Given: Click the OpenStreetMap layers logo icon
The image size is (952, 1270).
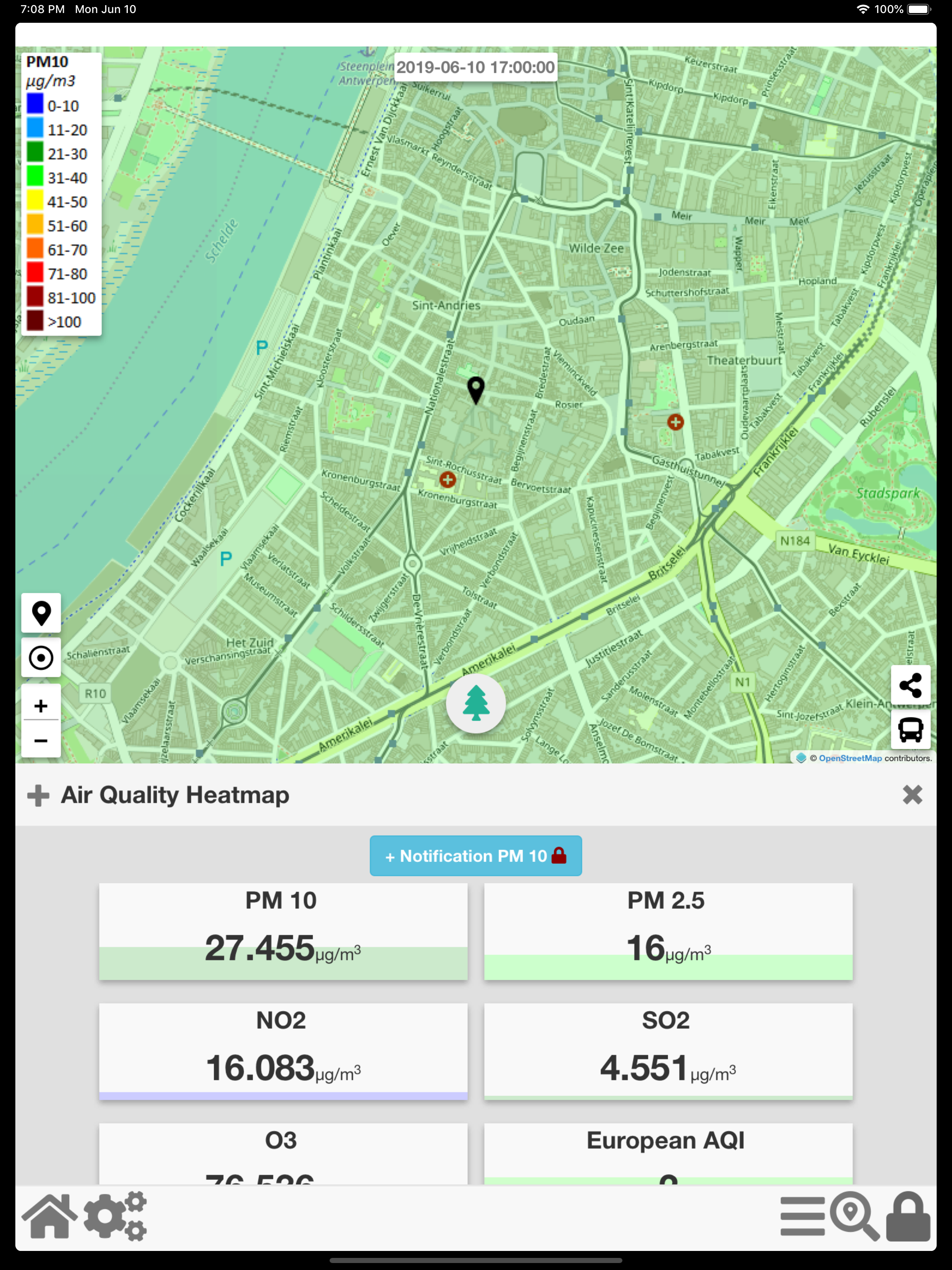Looking at the screenshot, I should point(801,758).
